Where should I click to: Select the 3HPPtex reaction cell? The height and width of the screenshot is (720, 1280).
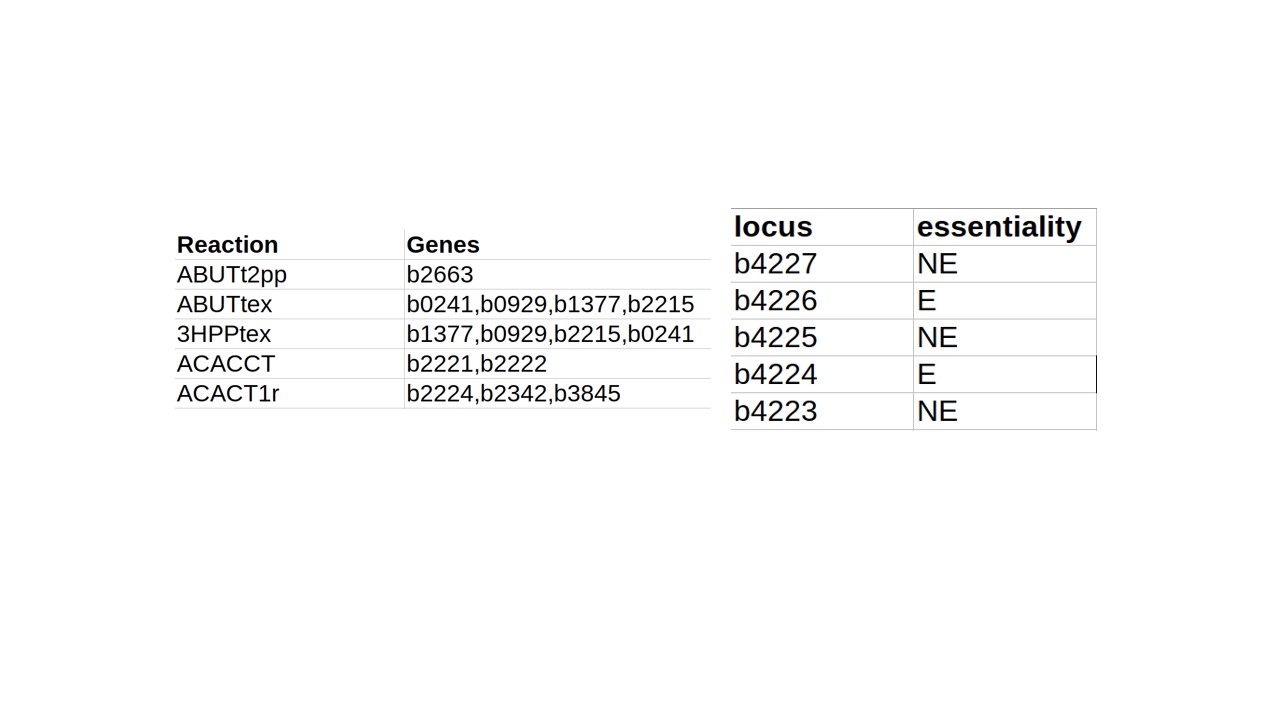point(224,334)
